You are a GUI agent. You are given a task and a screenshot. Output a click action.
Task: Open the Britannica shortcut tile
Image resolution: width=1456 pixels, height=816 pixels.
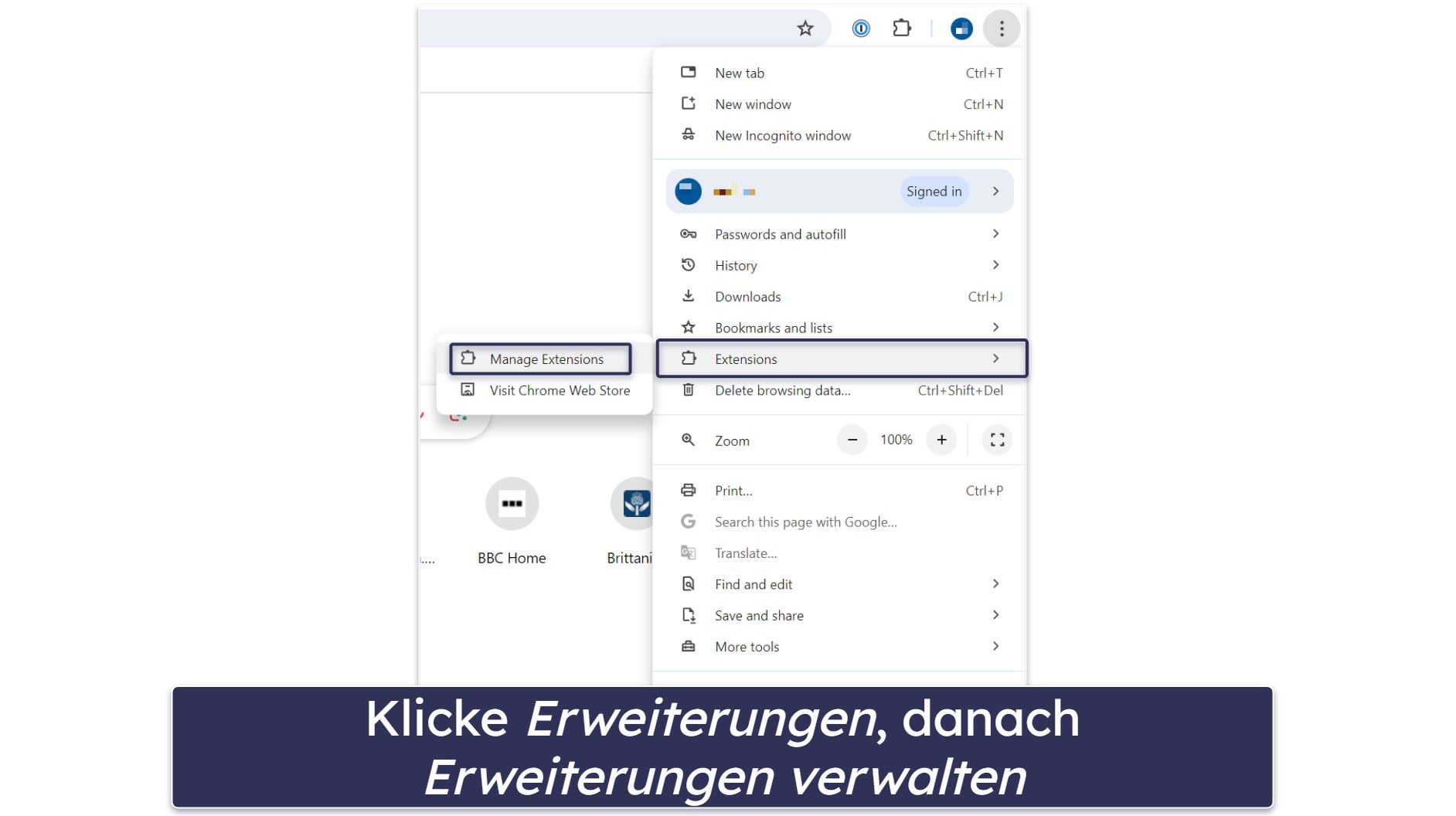pos(630,522)
